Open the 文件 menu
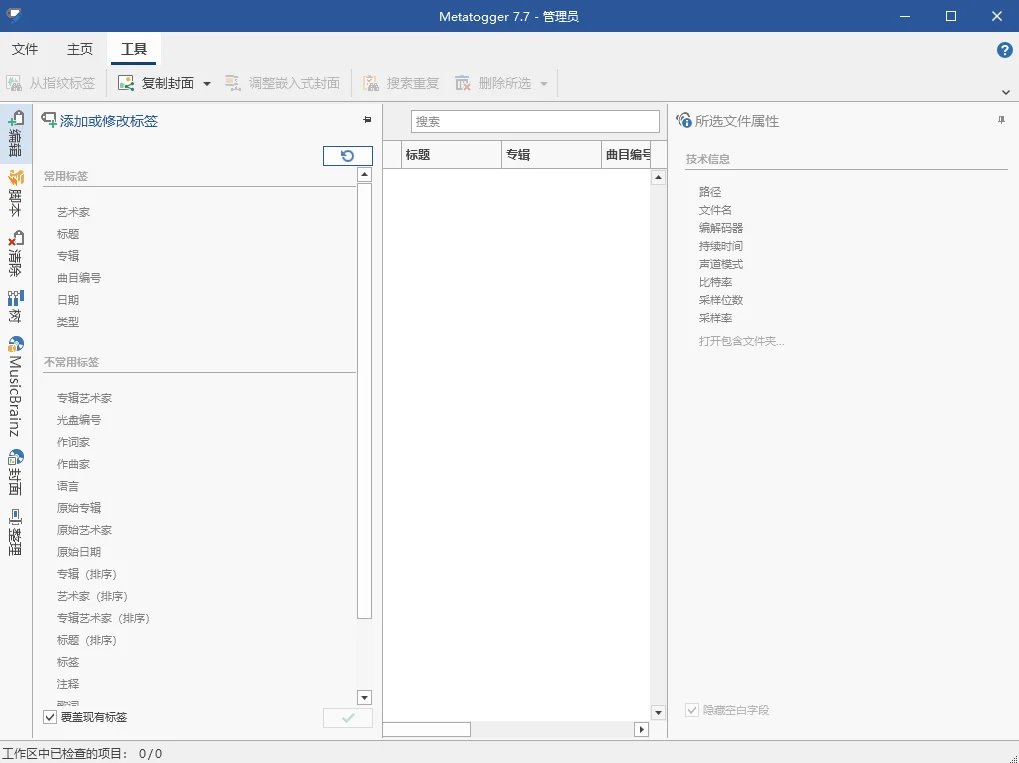This screenshot has width=1019, height=763. pyautogui.click(x=25, y=49)
